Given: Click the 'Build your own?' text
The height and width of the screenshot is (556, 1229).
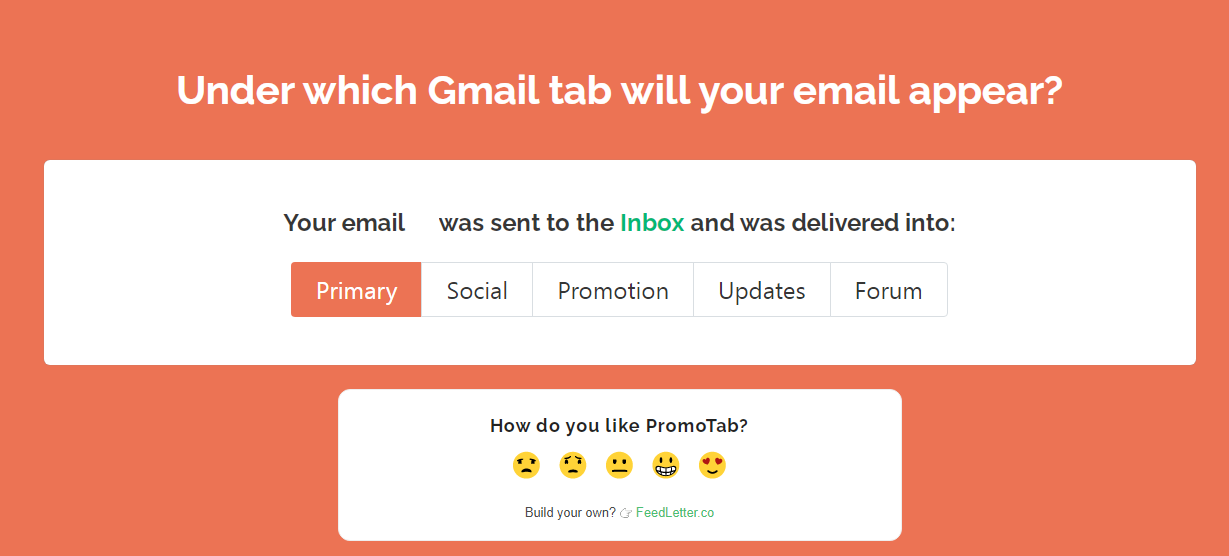Looking at the screenshot, I should (x=570, y=513).
